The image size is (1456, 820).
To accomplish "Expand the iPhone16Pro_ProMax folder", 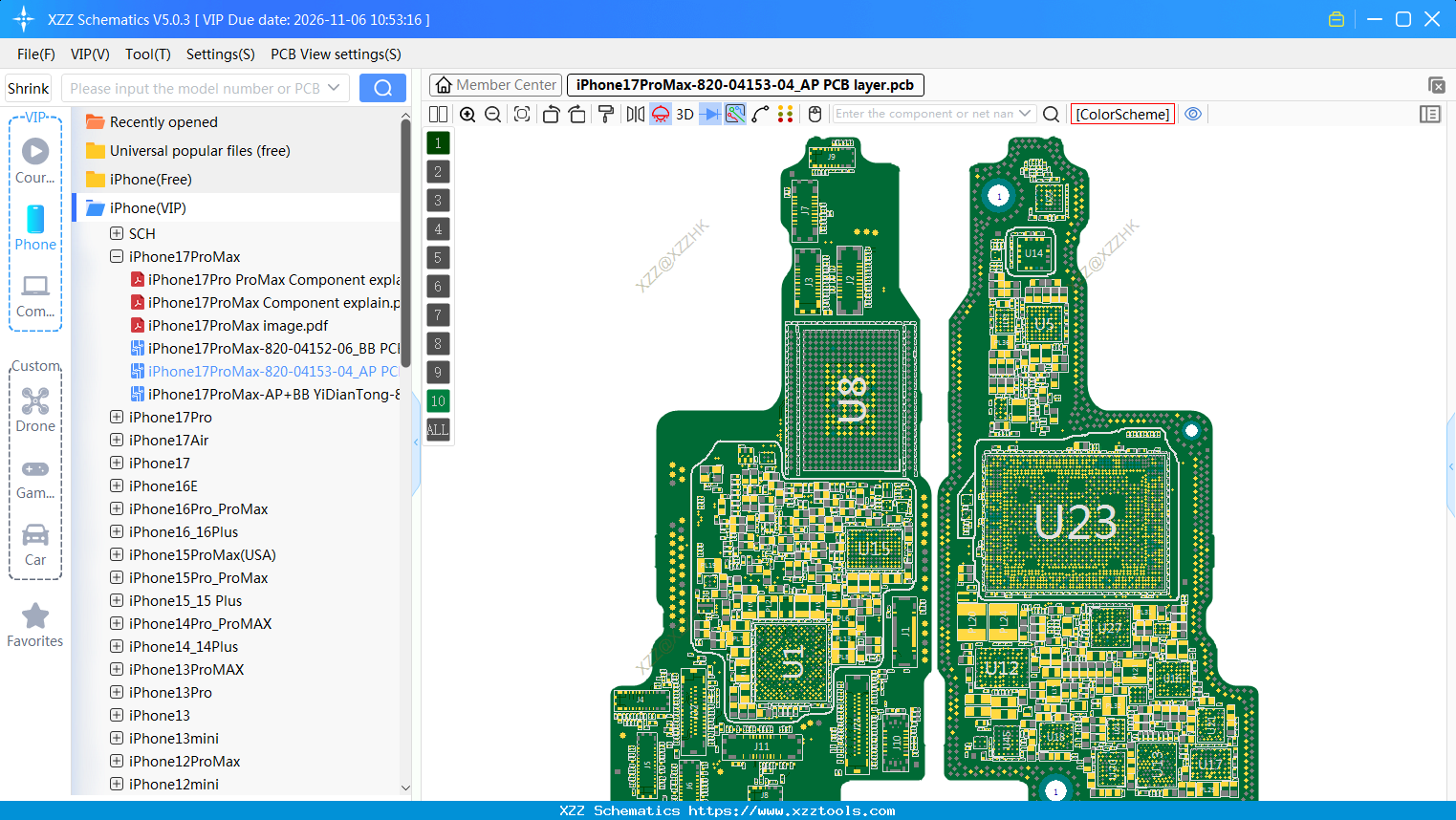I will pos(116,508).
